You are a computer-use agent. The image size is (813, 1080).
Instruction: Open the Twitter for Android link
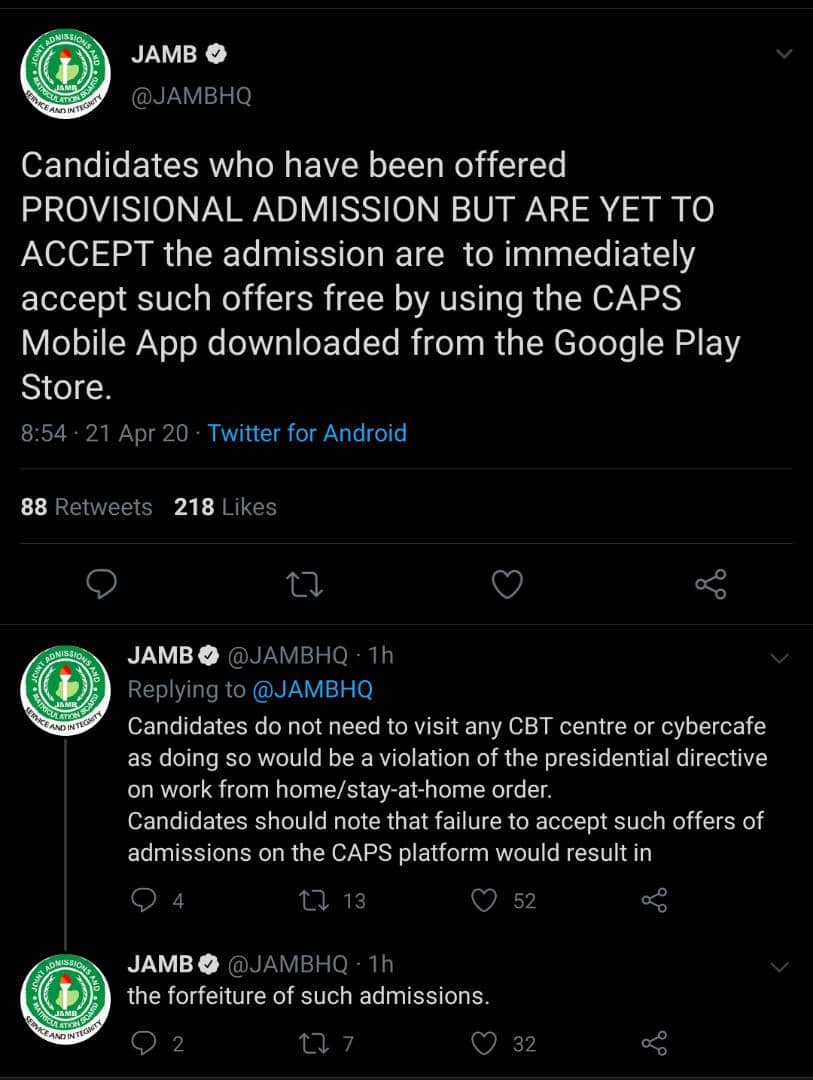coord(307,433)
